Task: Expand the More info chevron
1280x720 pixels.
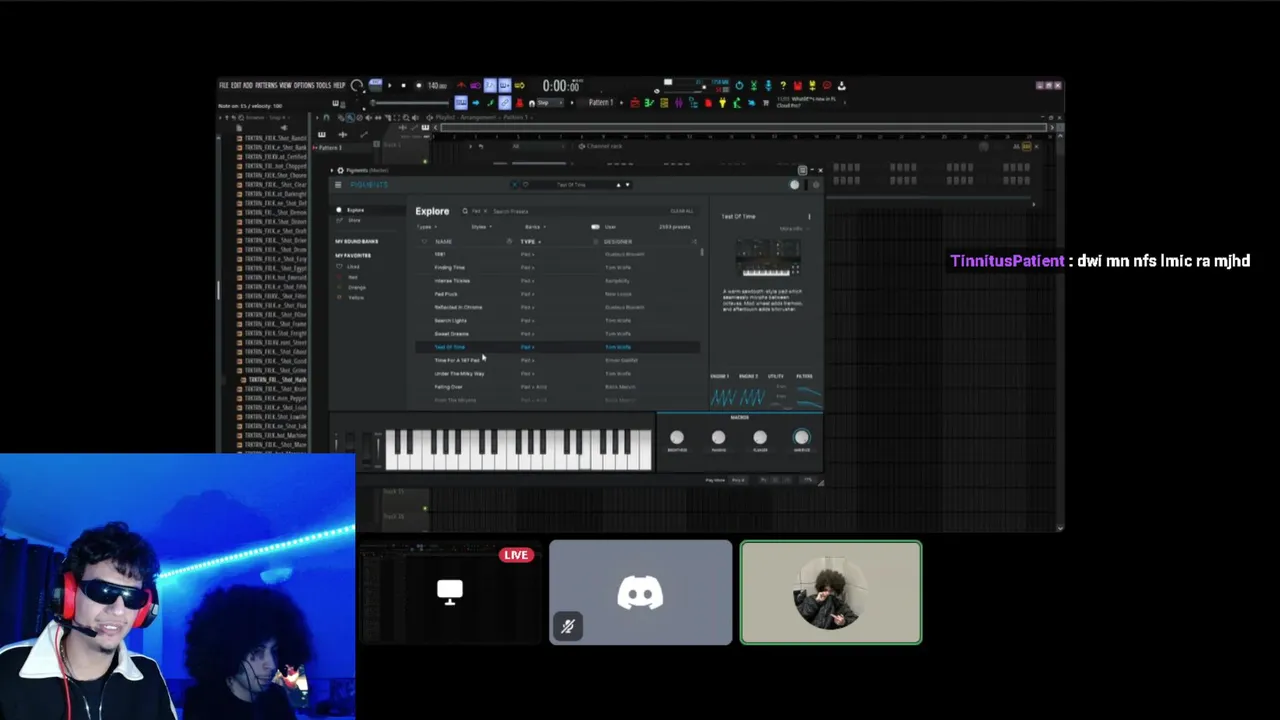Action: click(x=807, y=229)
